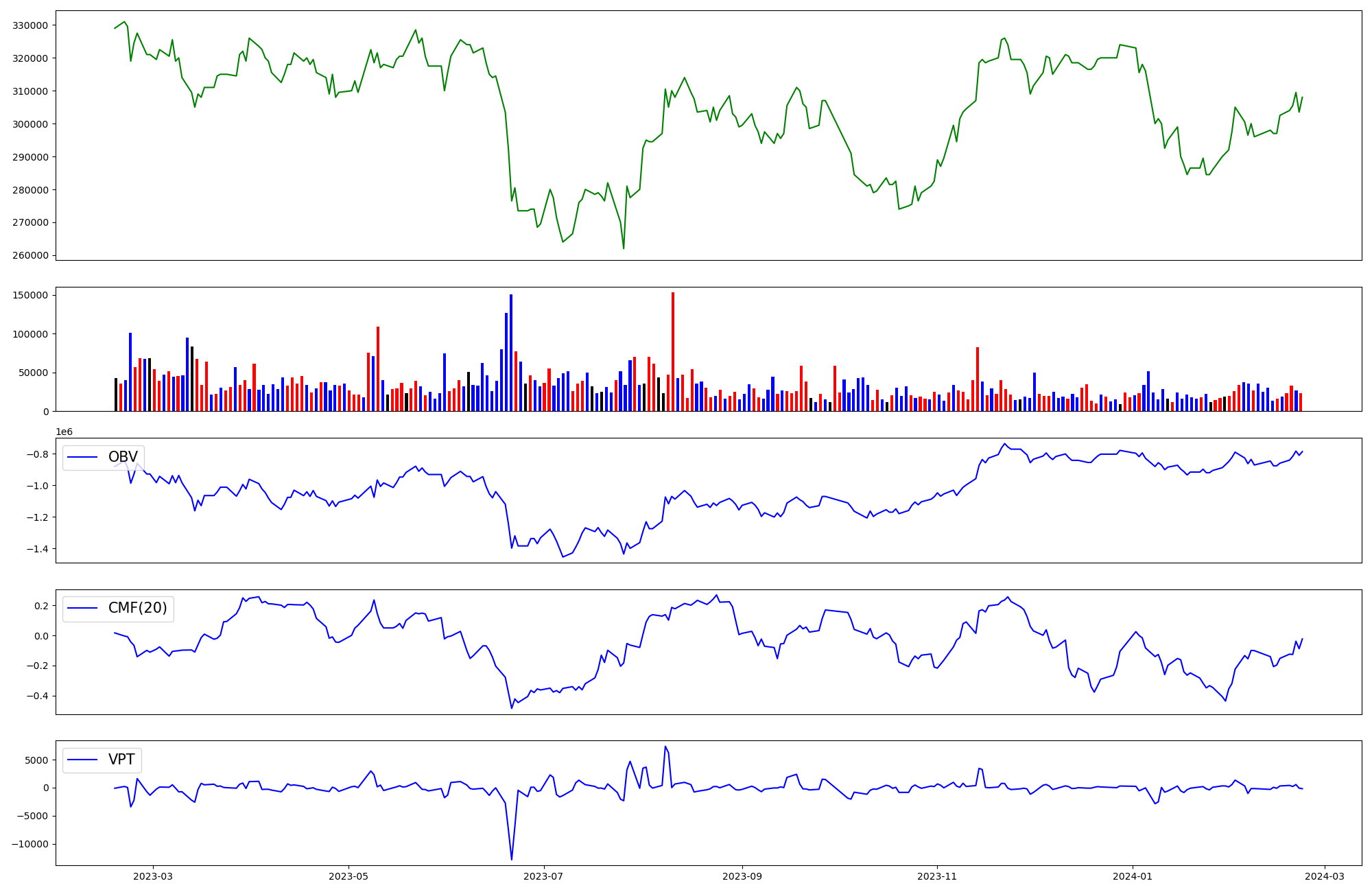Image resolution: width=1372 pixels, height=892 pixels.
Task: Click the 260000 price axis label
Action: (x=30, y=256)
